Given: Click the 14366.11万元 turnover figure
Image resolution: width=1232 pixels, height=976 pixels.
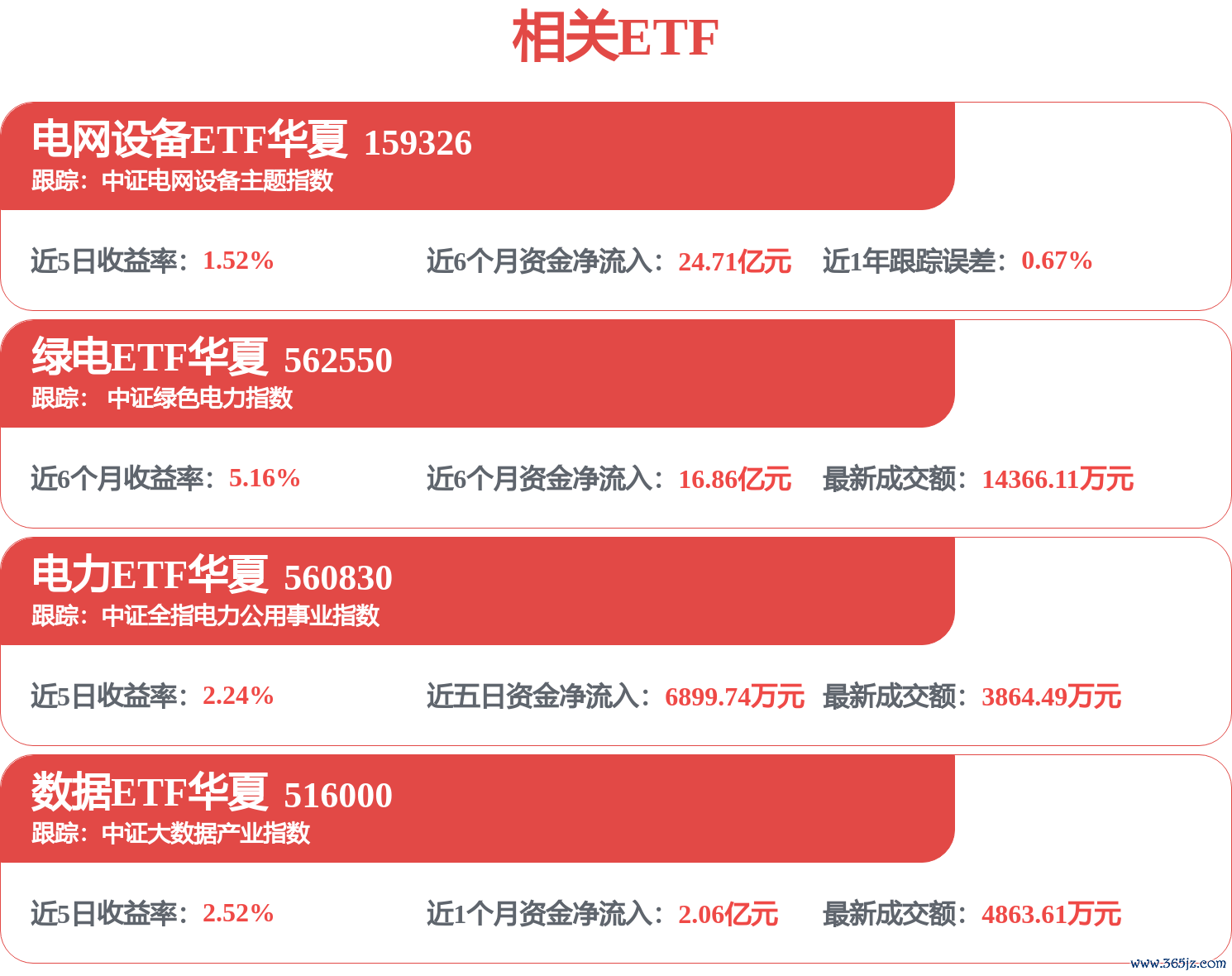Looking at the screenshot, I should (1058, 479).
